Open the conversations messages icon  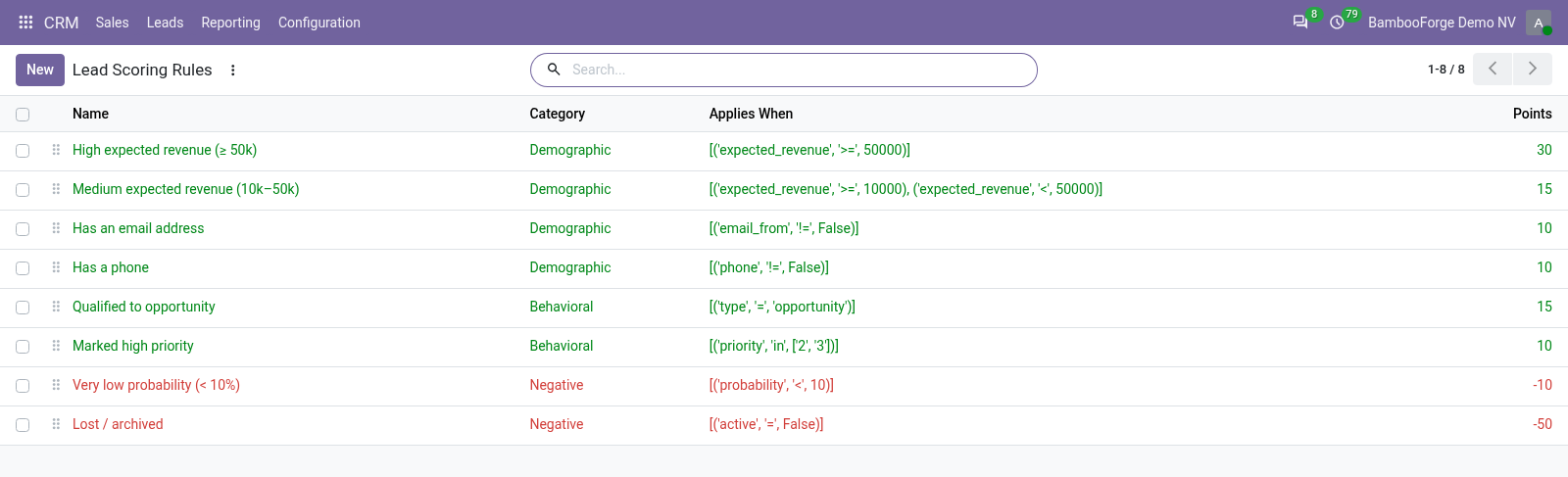pos(1300,22)
